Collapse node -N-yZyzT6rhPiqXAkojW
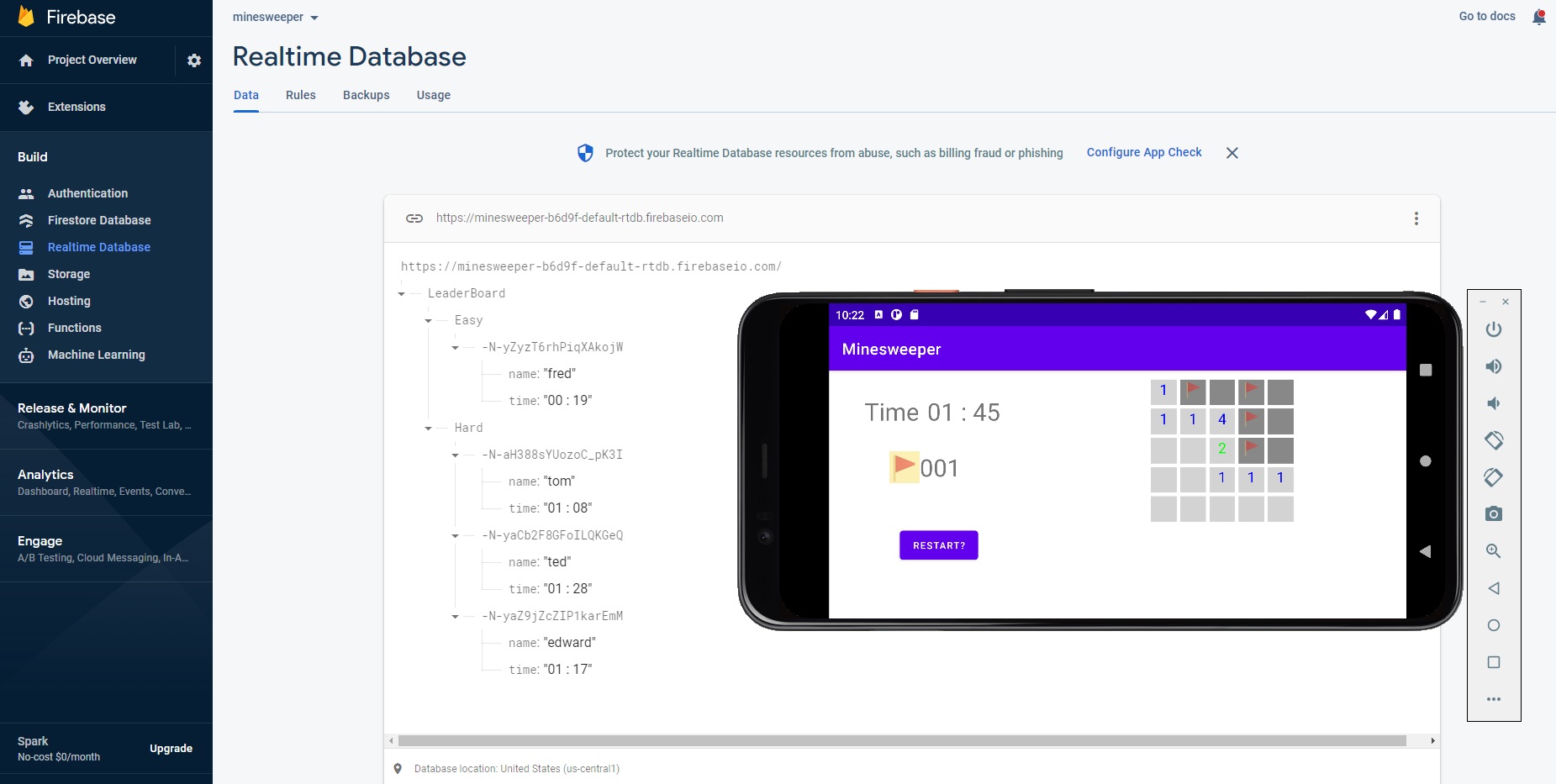This screenshot has height=784, width=1556. coord(456,348)
